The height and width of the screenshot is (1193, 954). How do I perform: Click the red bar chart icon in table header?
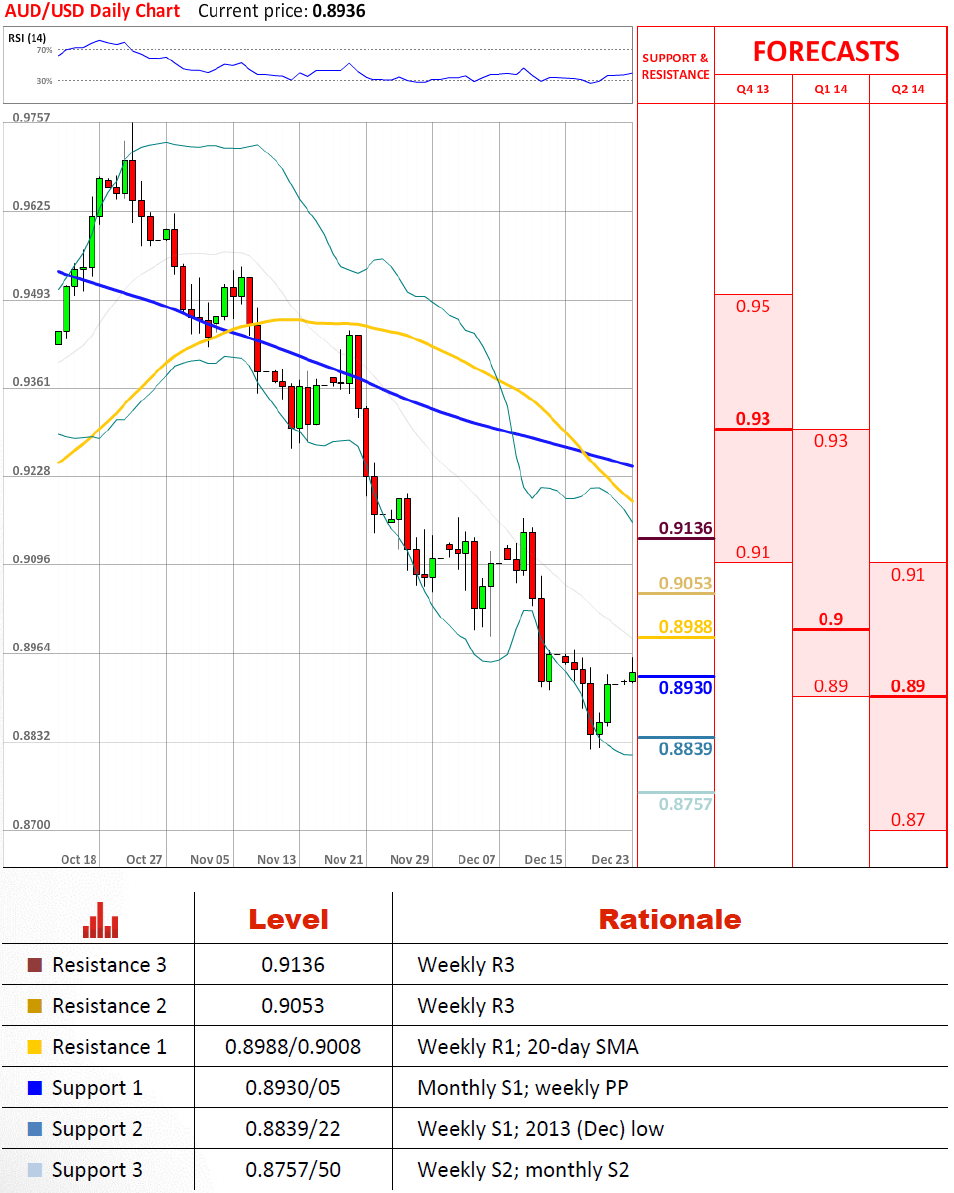100,920
